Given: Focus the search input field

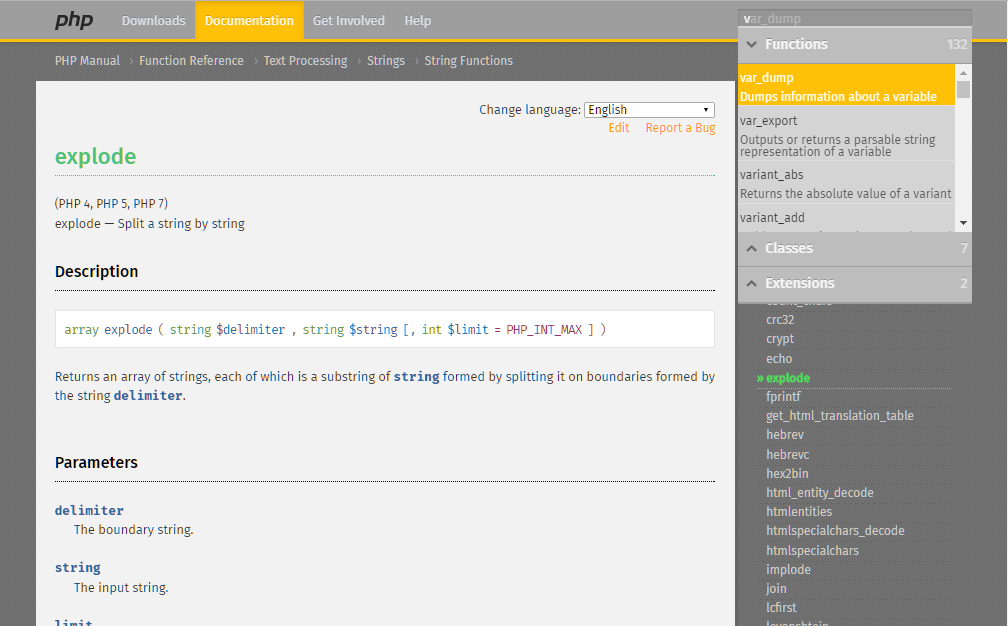Looking at the screenshot, I should [855, 19].
